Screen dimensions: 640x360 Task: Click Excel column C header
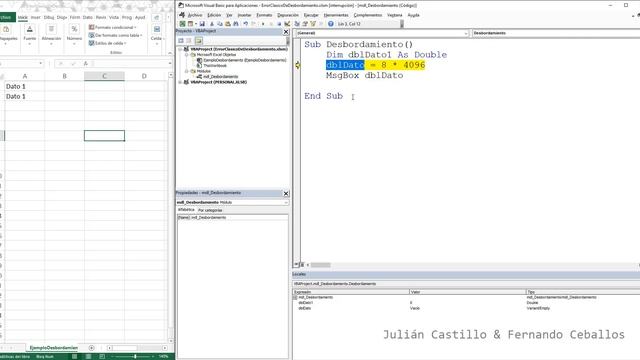104,76
